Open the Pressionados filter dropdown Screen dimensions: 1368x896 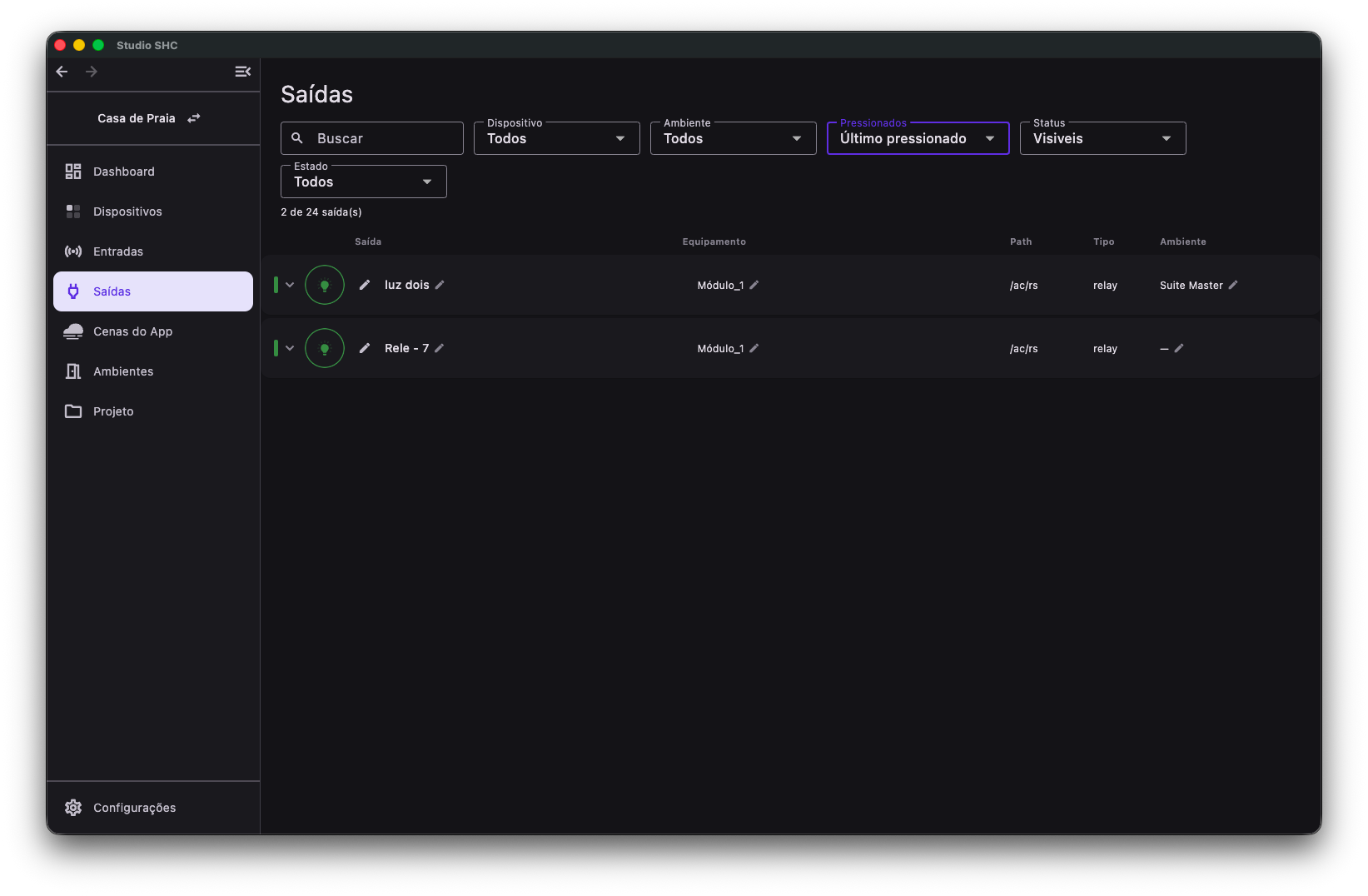click(x=918, y=138)
